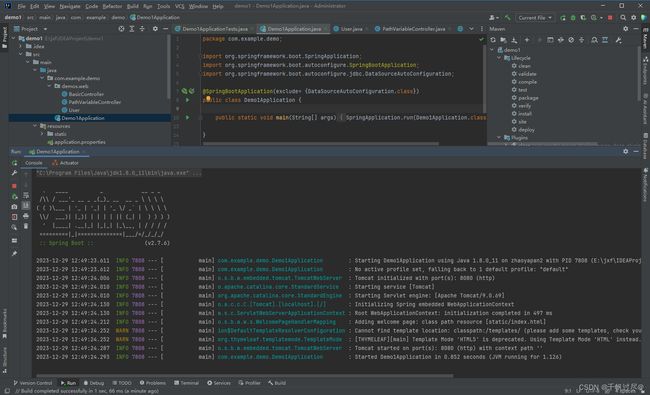Click the Bookmarks side tool stripe
The width and height of the screenshot is (650, 395).
[x=5, y=324]
